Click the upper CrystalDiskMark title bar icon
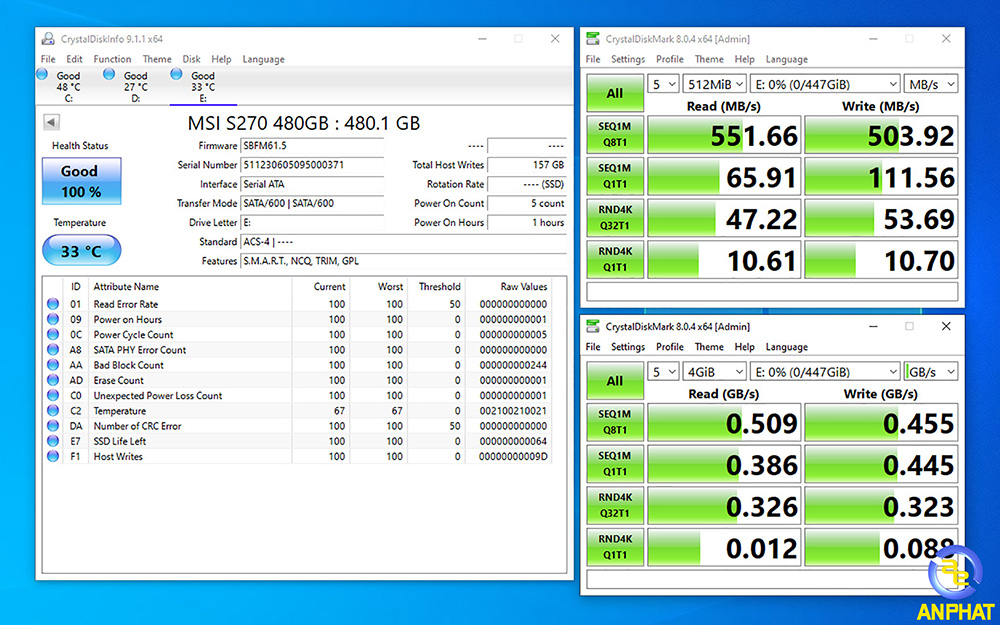The image size is (1000, 625). coord(593,39)
